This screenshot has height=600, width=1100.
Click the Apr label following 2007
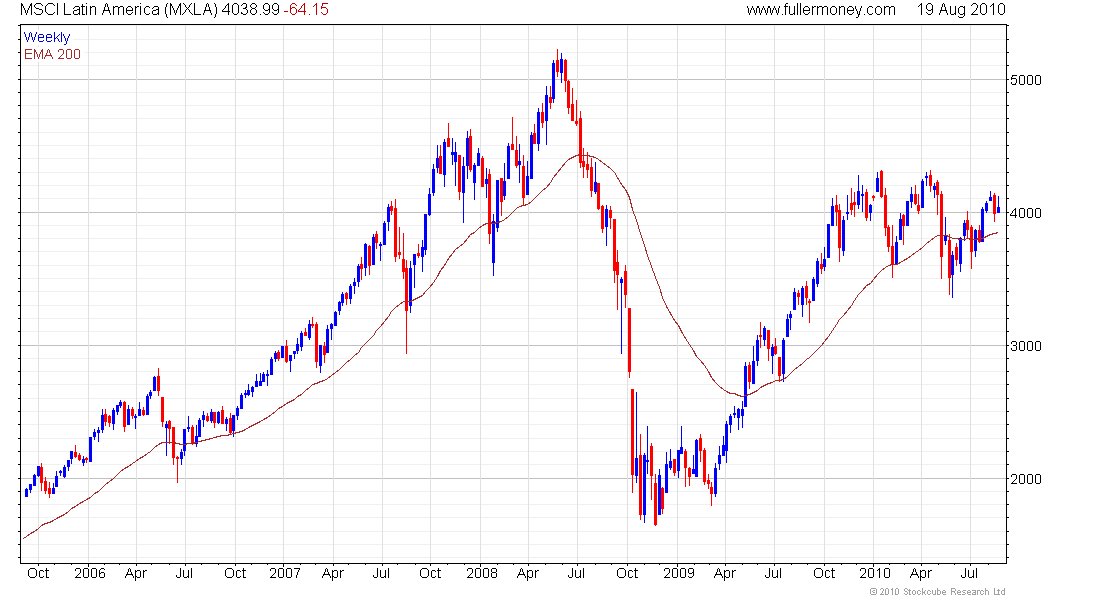pos(333,573)
